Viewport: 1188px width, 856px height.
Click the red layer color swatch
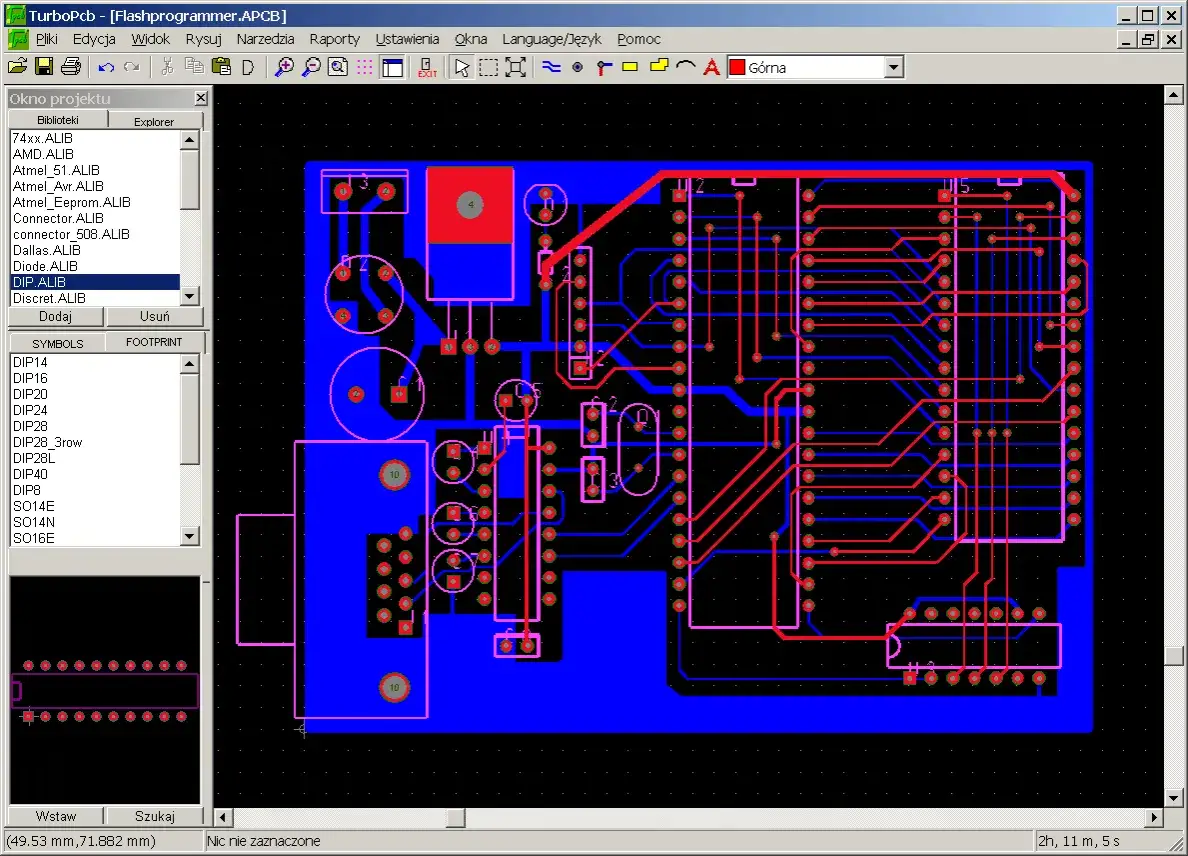[x=740, y=66]
